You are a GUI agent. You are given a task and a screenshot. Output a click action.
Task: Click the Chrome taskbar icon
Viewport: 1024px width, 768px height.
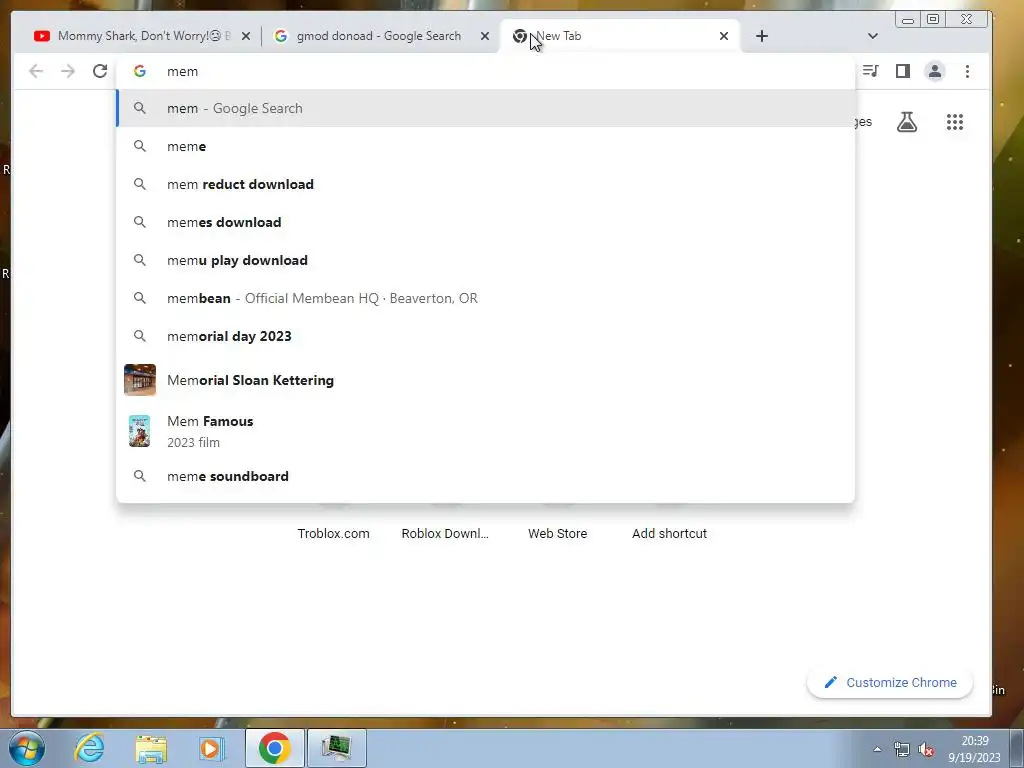click(x=274, y=748)
